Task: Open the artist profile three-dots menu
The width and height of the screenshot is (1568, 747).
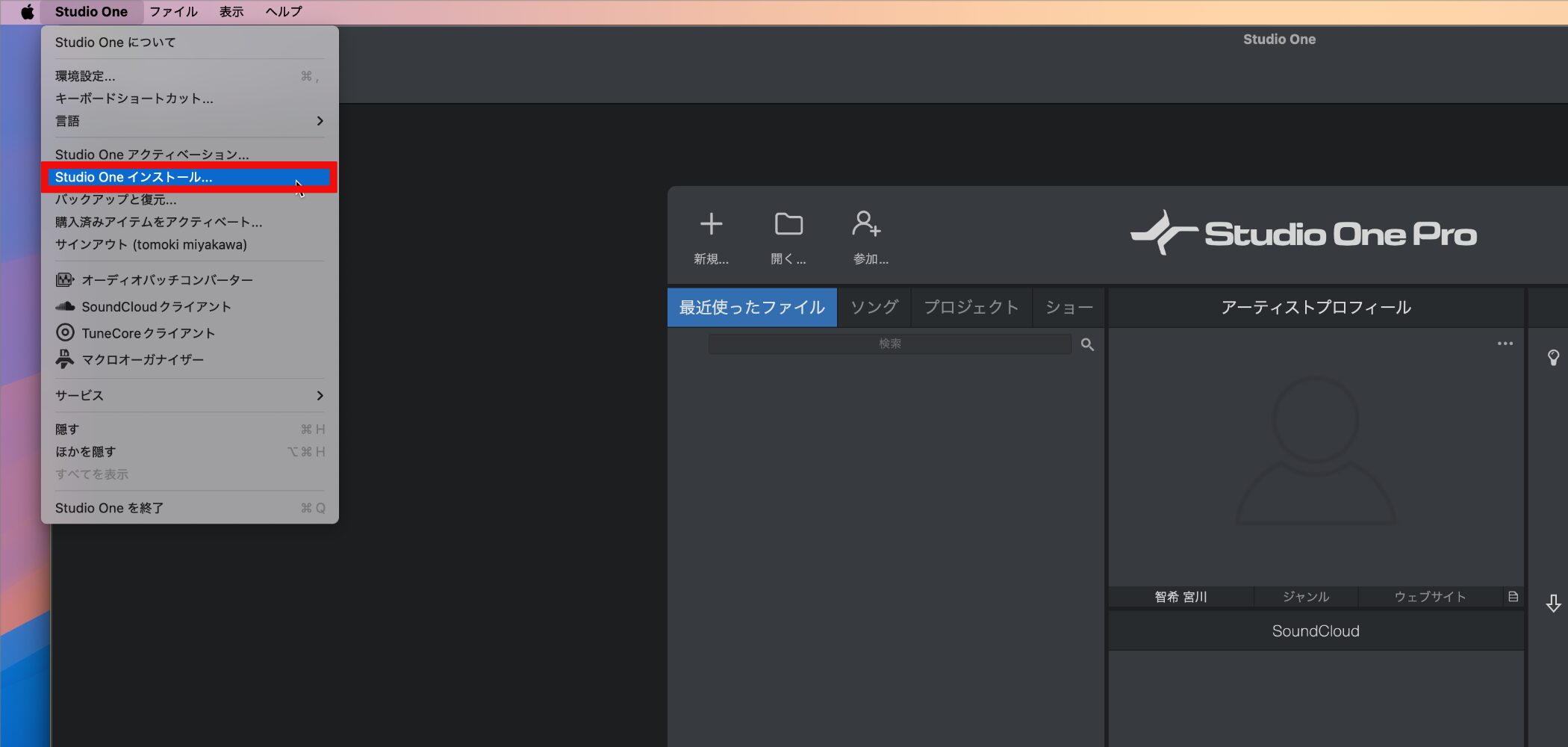Action: tap(1505, 344)
